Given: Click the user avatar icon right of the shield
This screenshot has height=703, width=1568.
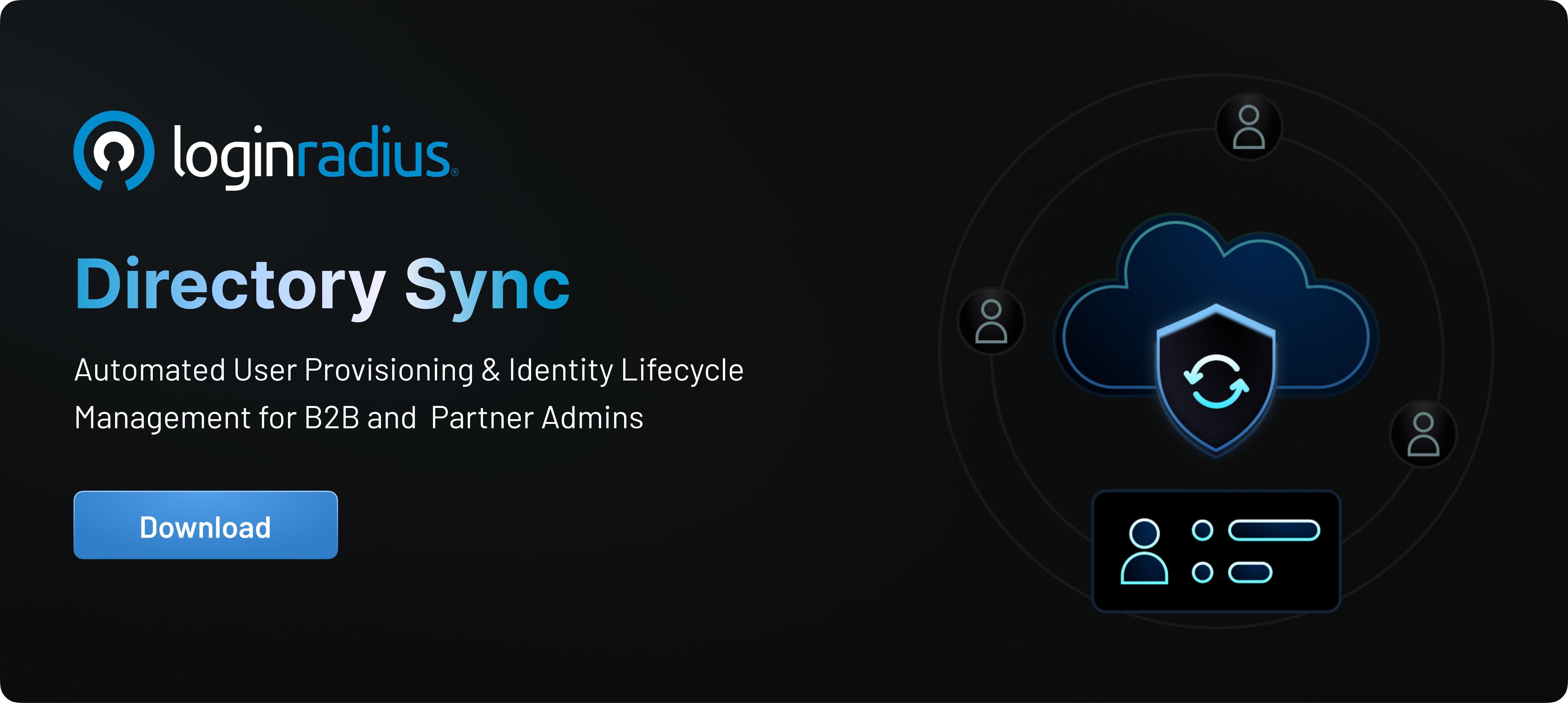Looking at the screenshot, I should [x=1423, y=434].
